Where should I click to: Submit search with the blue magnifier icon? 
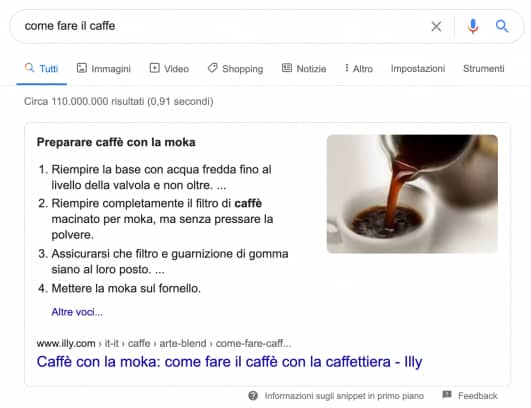502,26
